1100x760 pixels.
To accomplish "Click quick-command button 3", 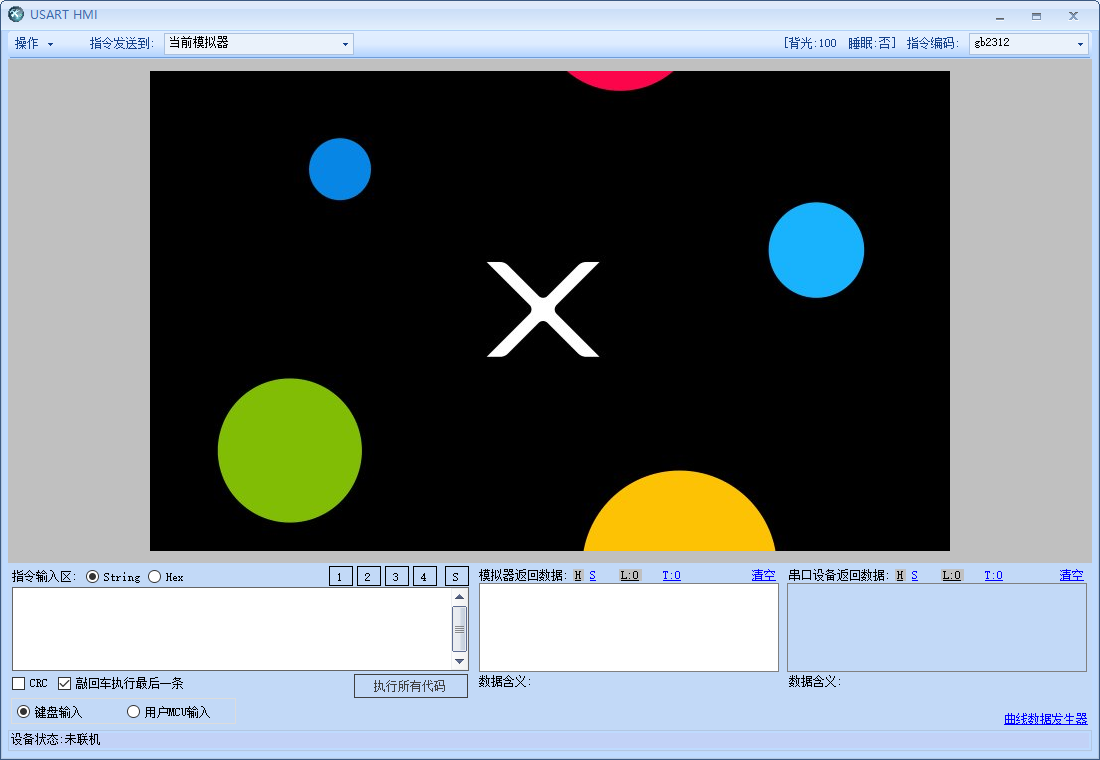I will pos(396,576).
